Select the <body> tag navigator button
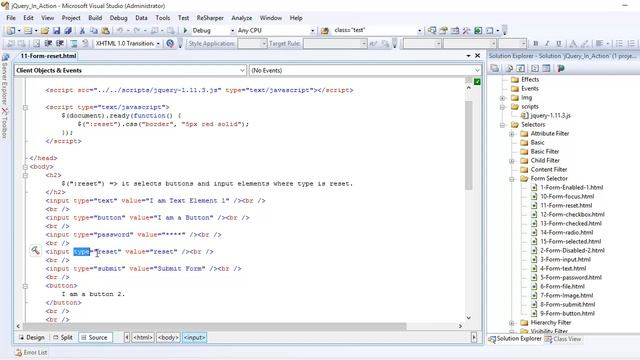The height and width of the screenshot is (360, 640). (x=168, y=338)
